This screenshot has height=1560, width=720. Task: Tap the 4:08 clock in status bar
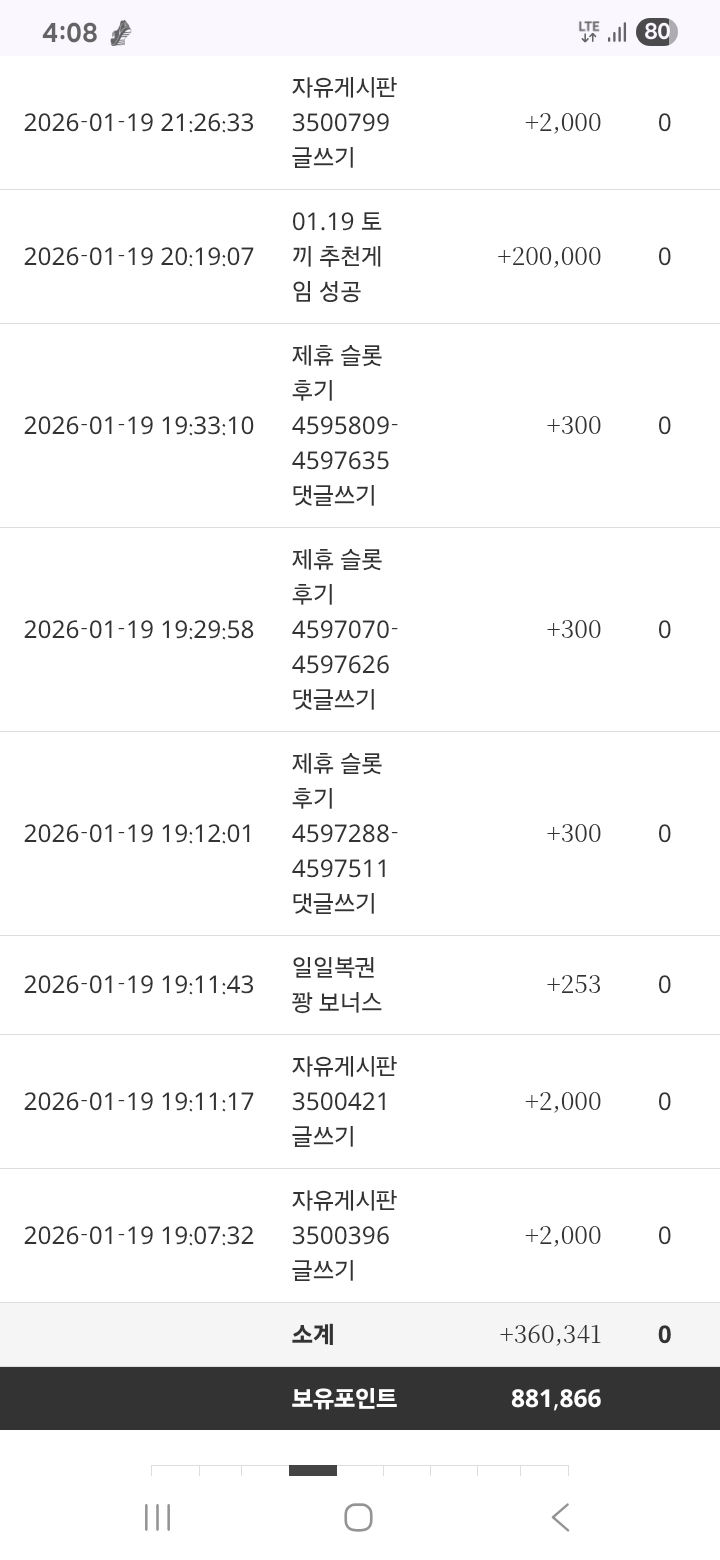[69, 33]
